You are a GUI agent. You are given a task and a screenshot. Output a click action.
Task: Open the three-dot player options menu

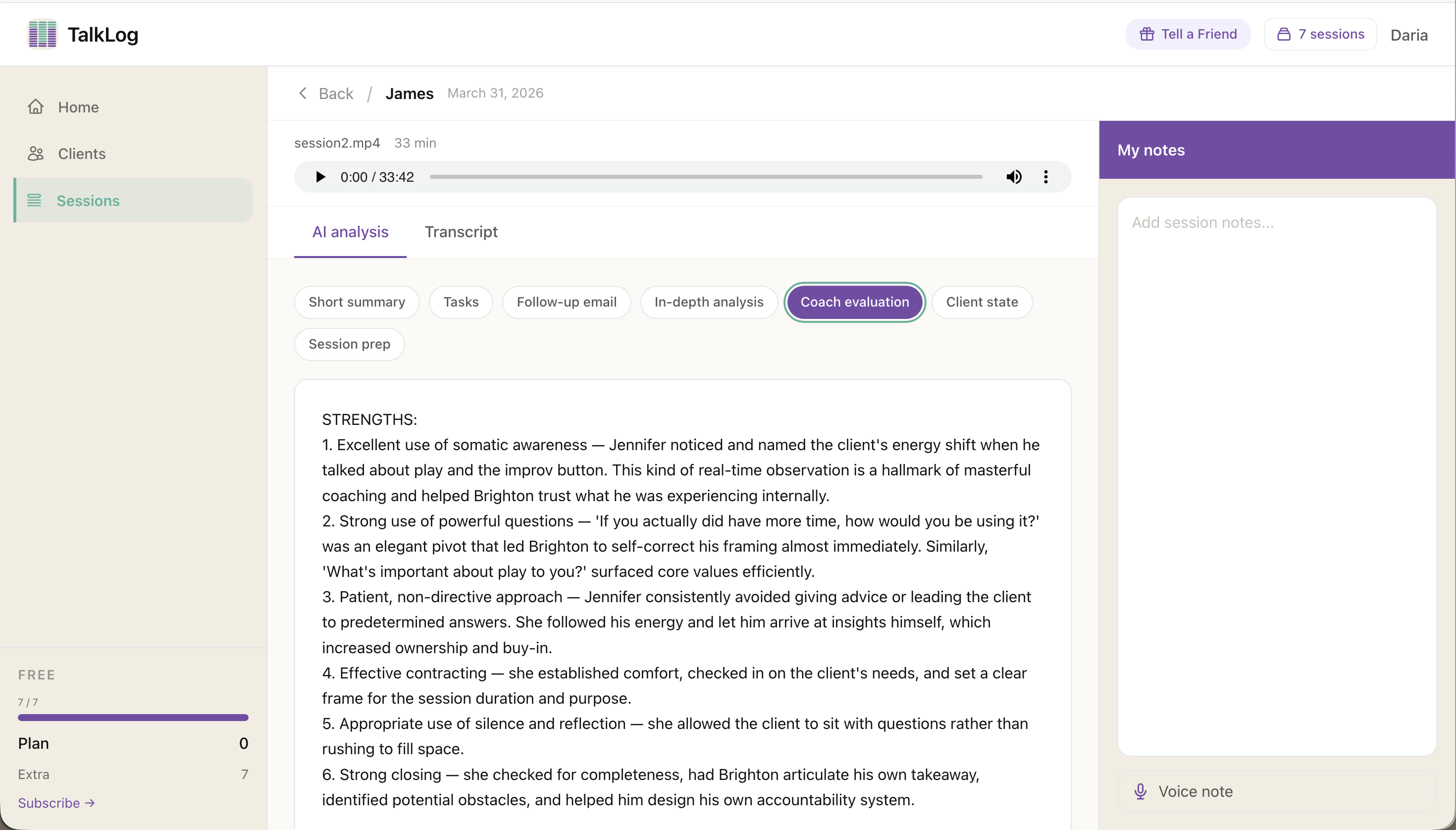pyautogui.click(x=1045, y=177)
